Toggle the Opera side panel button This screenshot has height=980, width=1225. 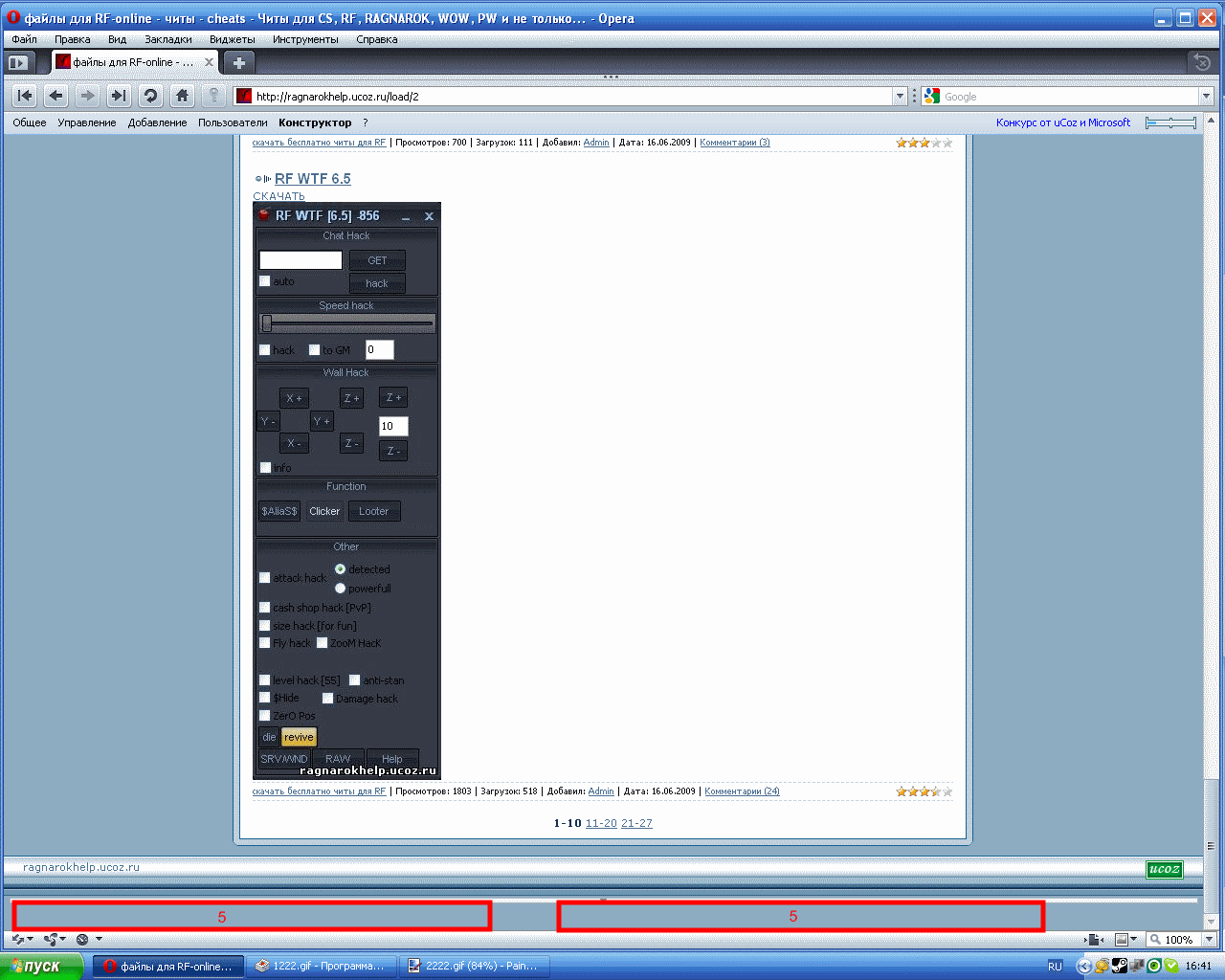(17, 63)
